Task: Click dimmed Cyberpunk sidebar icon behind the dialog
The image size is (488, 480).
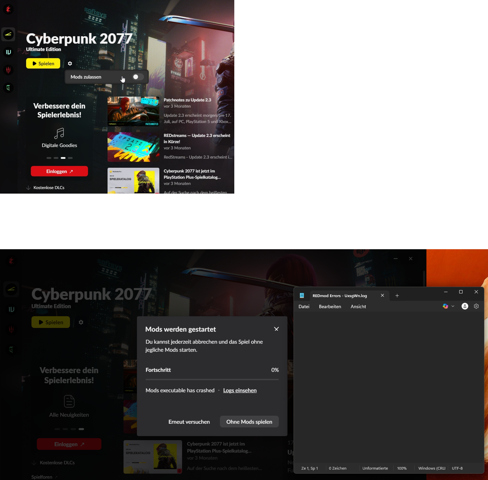Action: pyautogui.click(x=11, y=289)
